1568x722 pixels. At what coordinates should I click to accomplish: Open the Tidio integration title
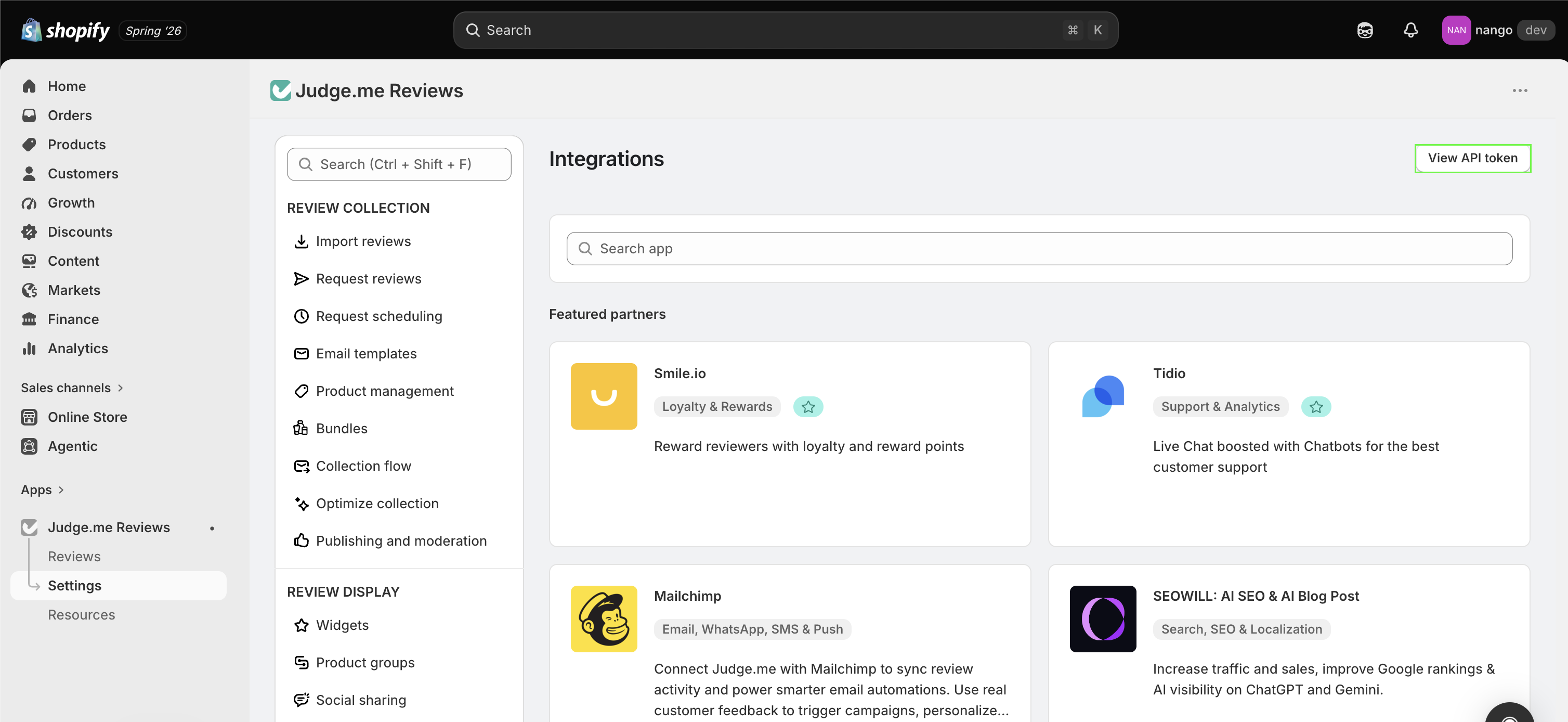(1168, 374)
